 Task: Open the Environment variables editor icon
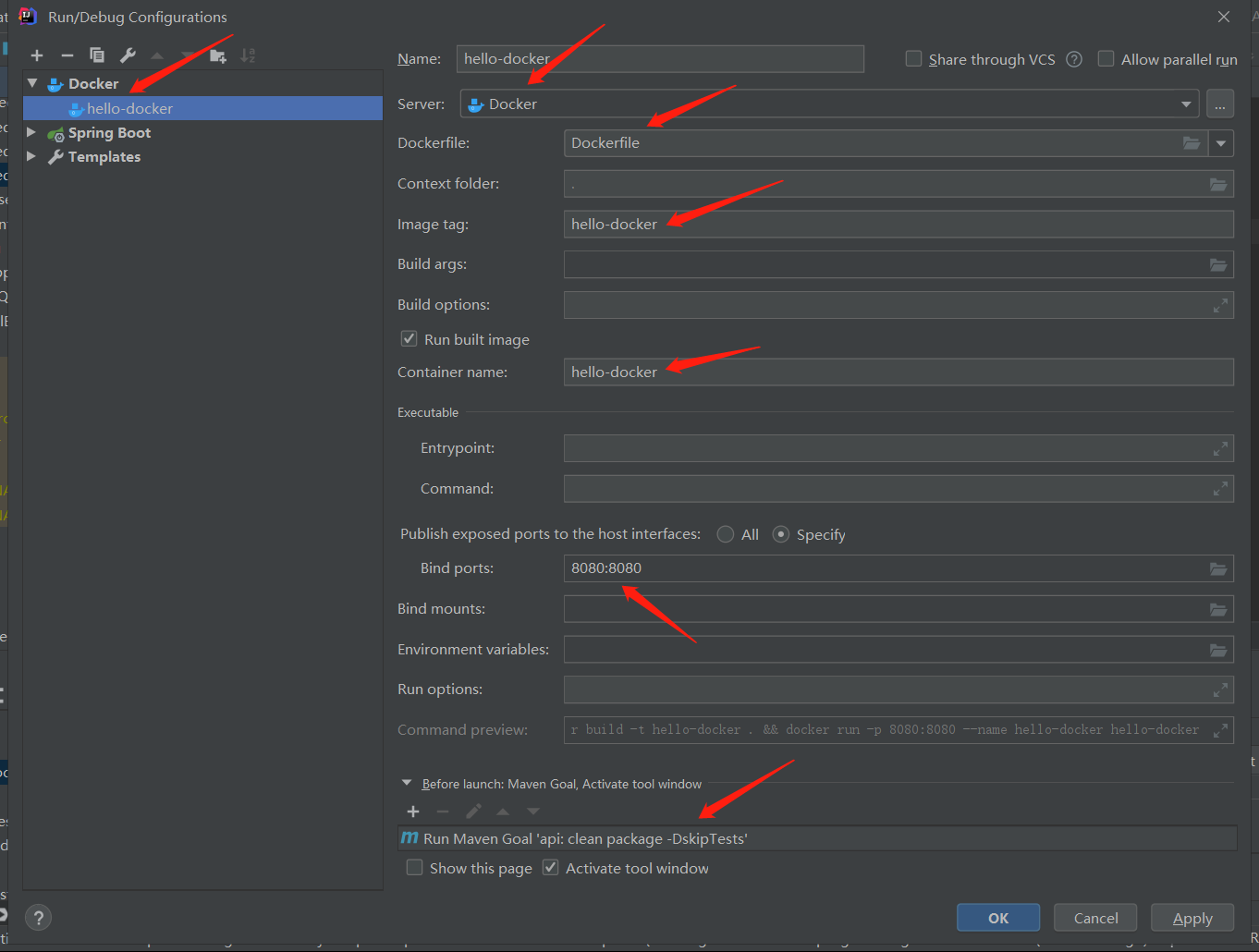click(x=1218, y=650)
